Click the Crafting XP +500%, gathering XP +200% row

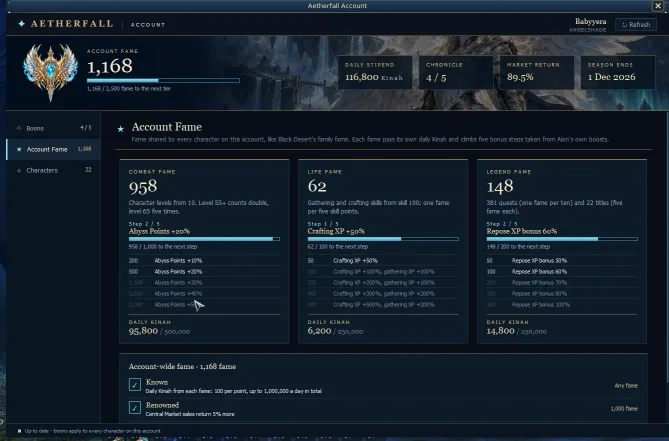(383, 305)
